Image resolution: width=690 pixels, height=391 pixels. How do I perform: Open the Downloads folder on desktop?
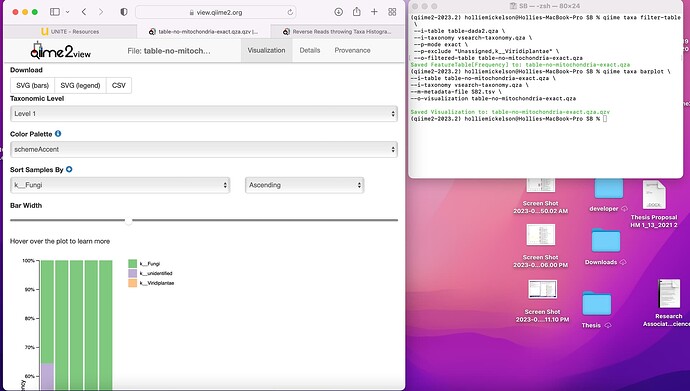click(x=606, y=240)
